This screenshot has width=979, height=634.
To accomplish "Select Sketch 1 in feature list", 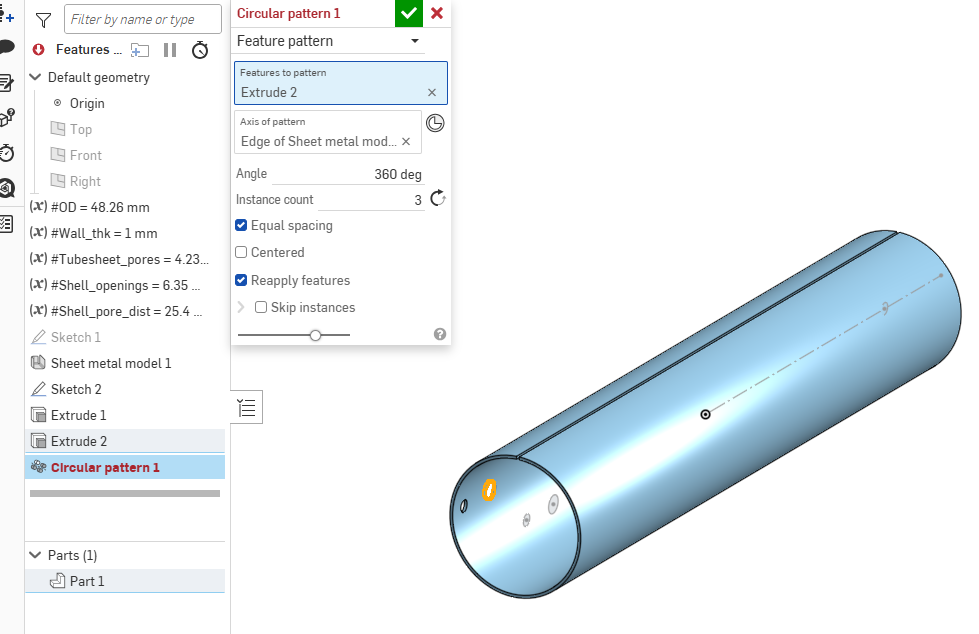I will (75, 337).
